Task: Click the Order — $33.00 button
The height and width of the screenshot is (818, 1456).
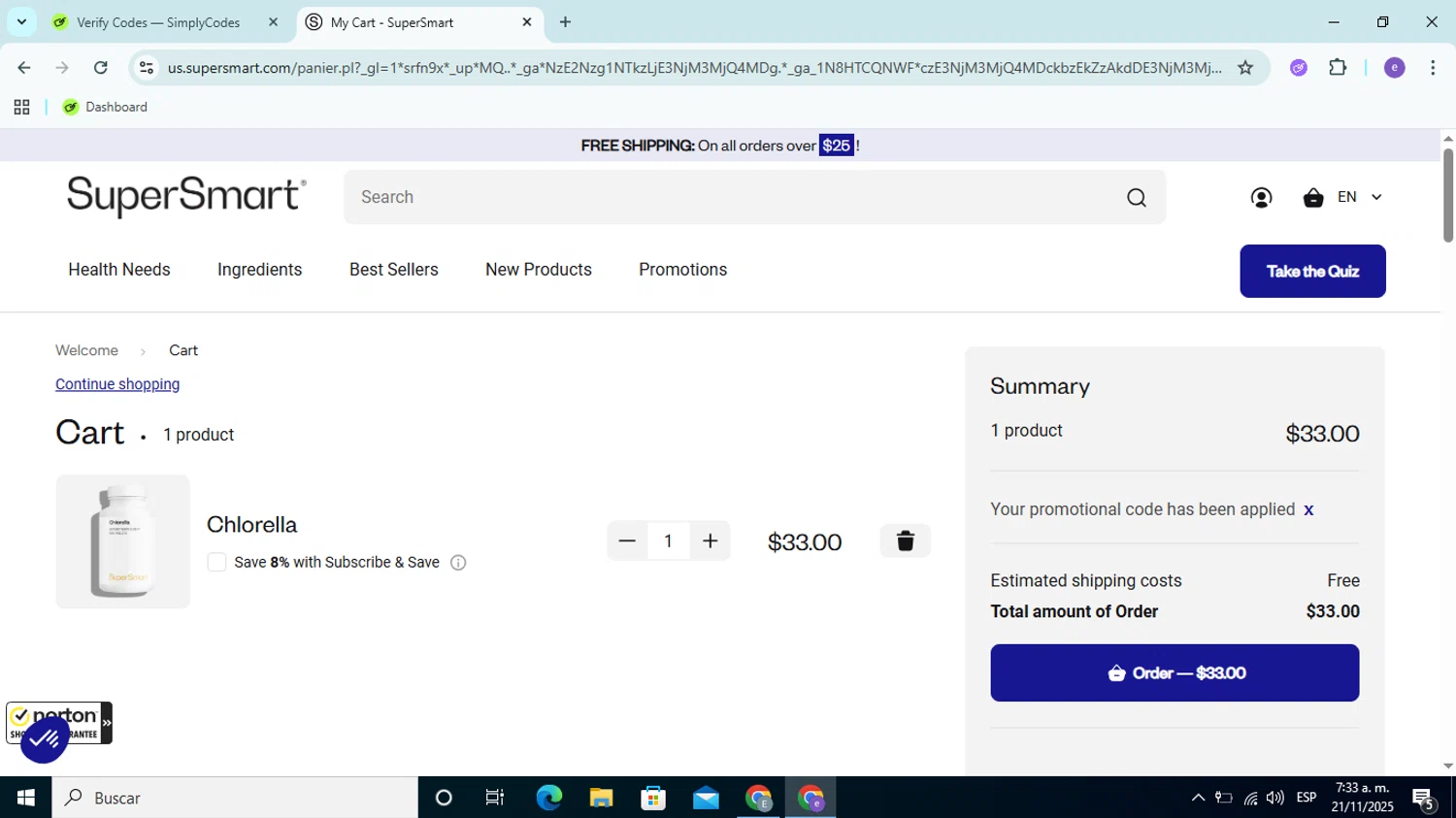Action: (x=1175, y=673)
